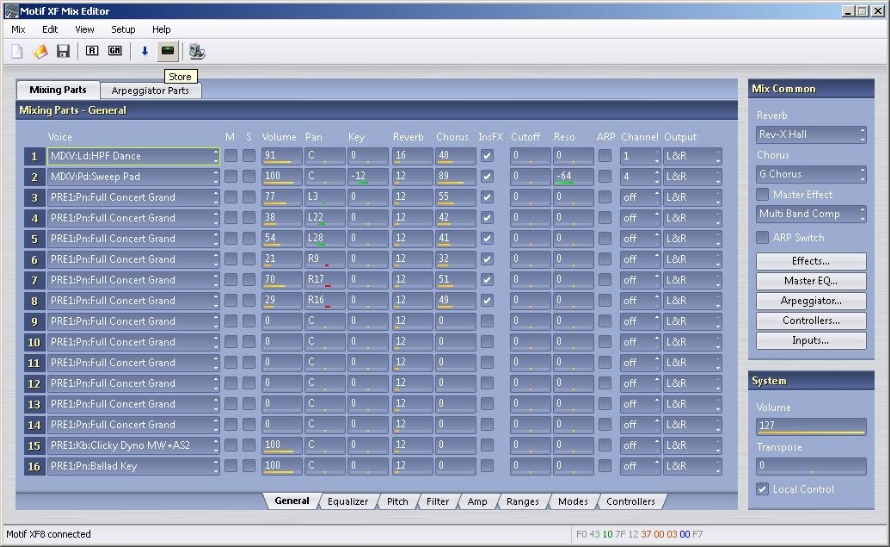Open the Mix menu
This screenshot has height=547, width=890.
point(18,30)
